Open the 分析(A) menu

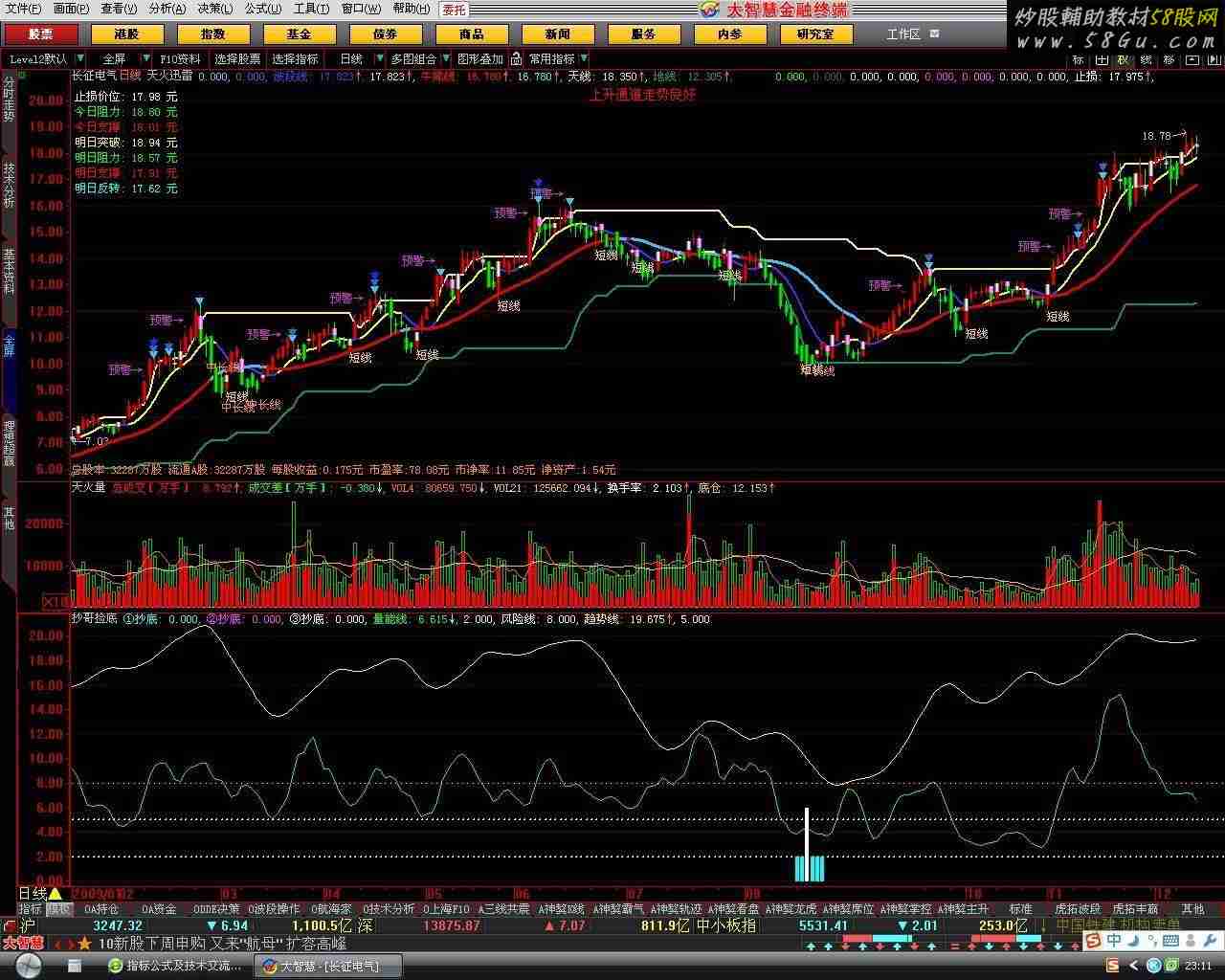pyautogui.click(x=167, y=9)
